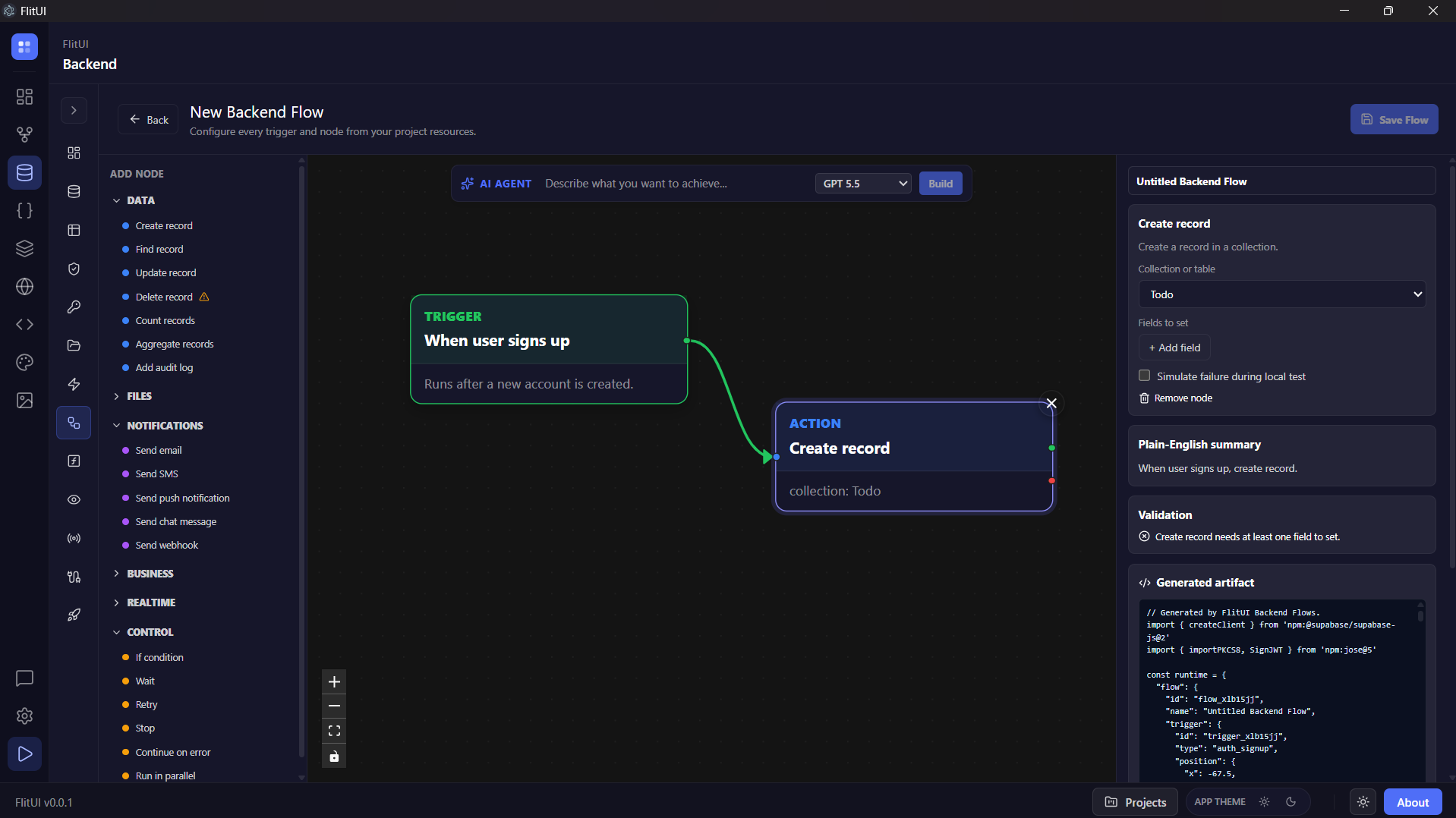Click the About button
Screen dimensions: 1456x818
tap(1413, 802)
